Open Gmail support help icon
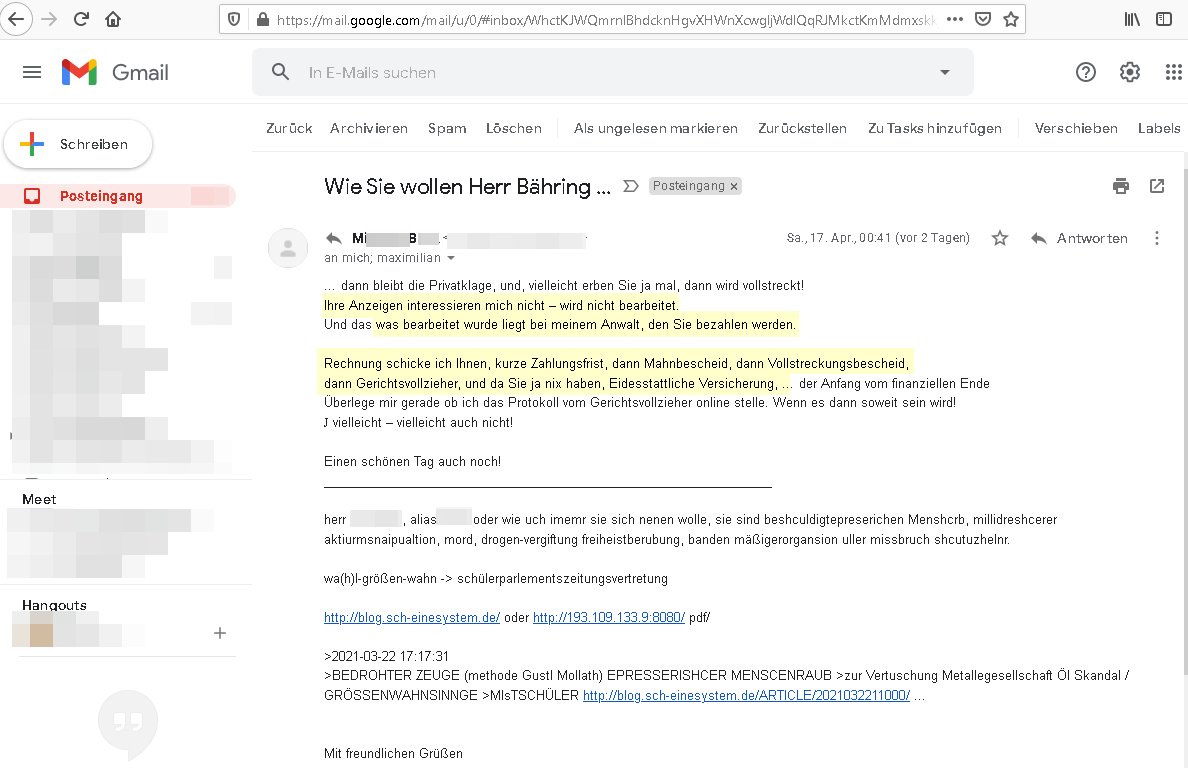The height and width of the screenshot is (768, 1188). pyautogui.click(x=1086, y=72)
